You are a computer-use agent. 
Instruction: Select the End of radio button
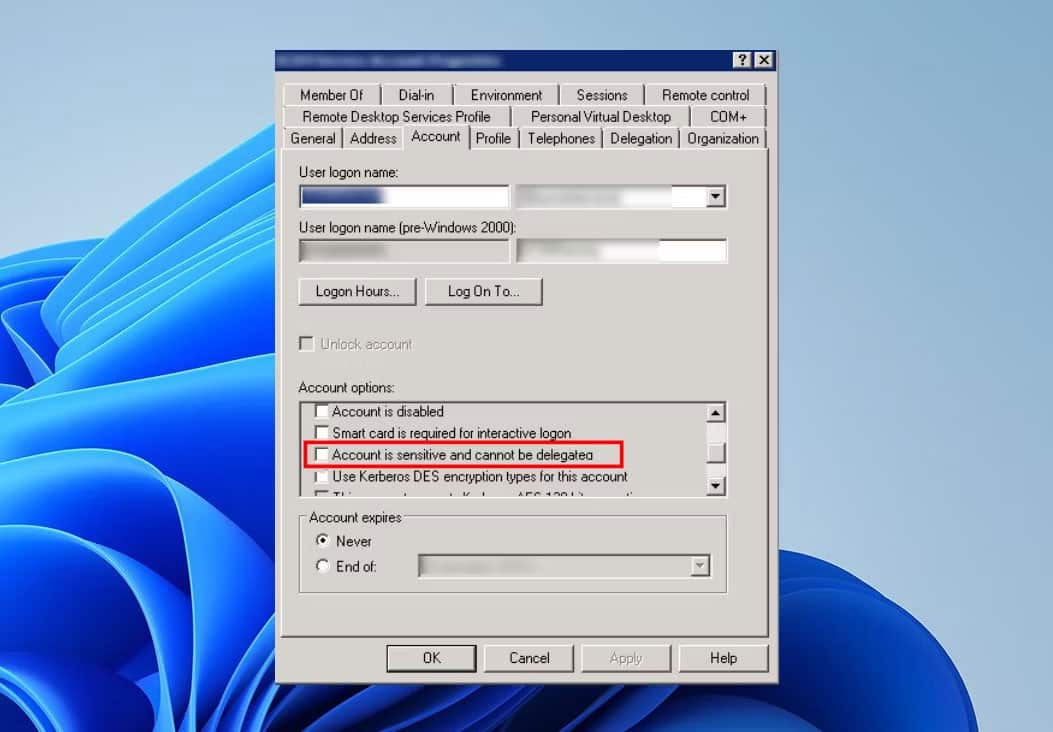click(322, 566)
